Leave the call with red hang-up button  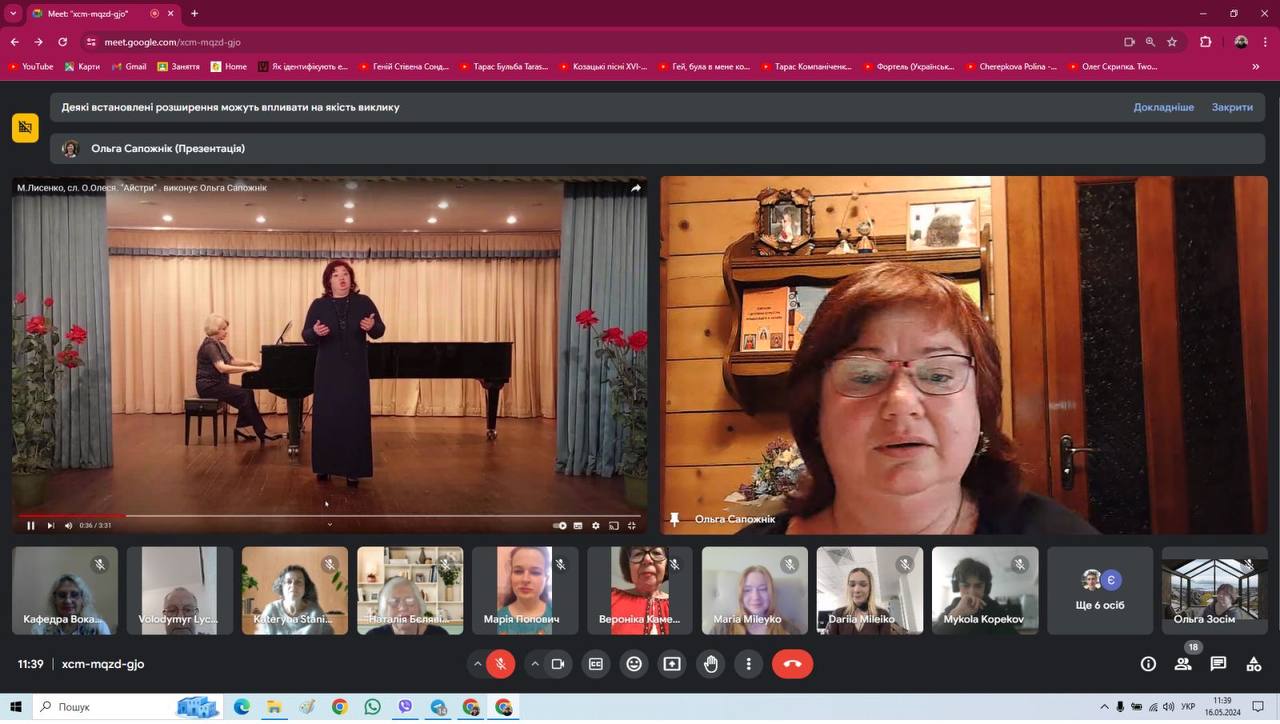793,664
